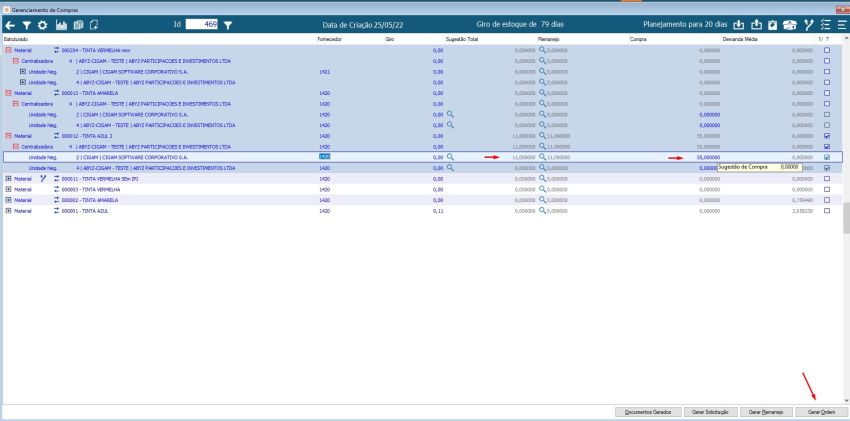Click the Fornecedor column header
This screenshot has height=421, width=850.
pyautogui.click(x=329, y=39)
